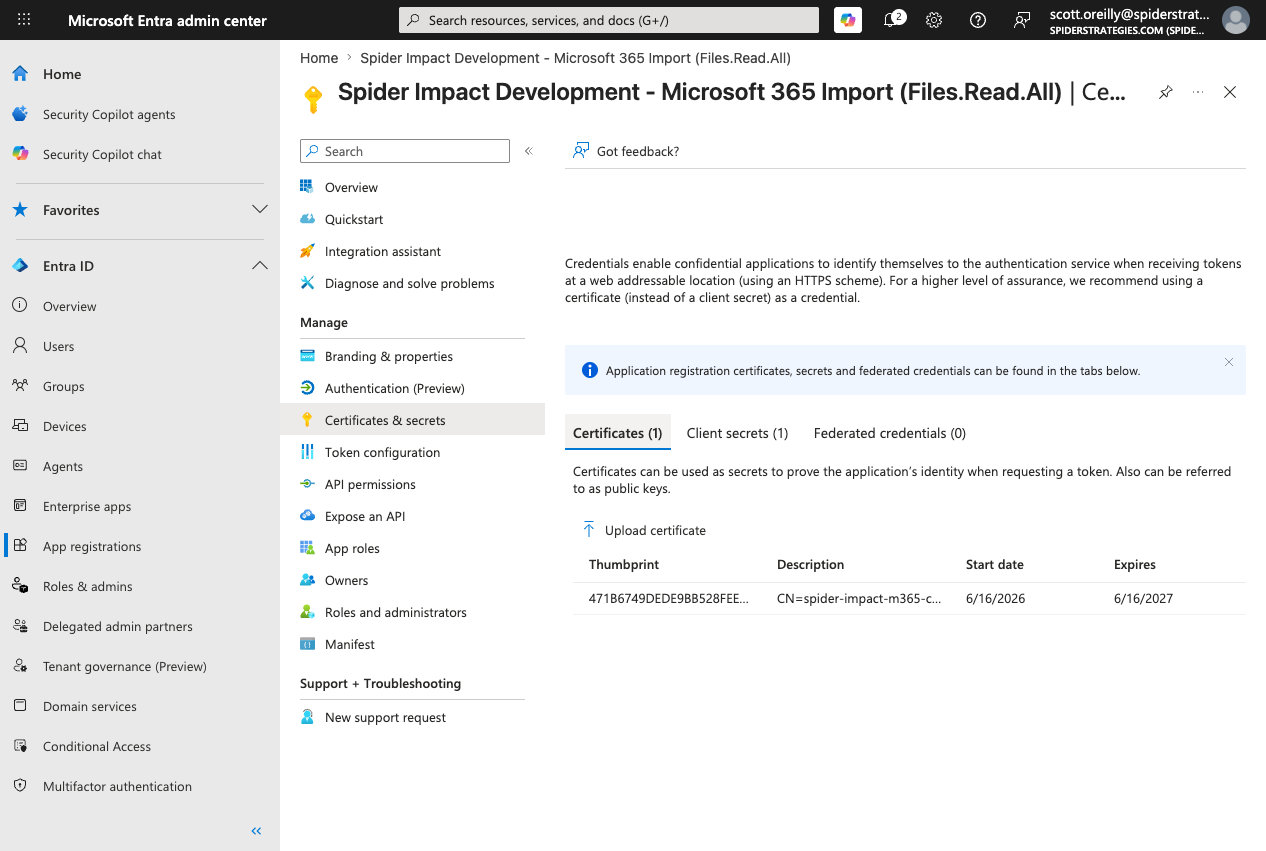This screenshot has height=851, width=1266.
Task: Open Entra ID Overview in sidebar
Action: tap(70, 306)
